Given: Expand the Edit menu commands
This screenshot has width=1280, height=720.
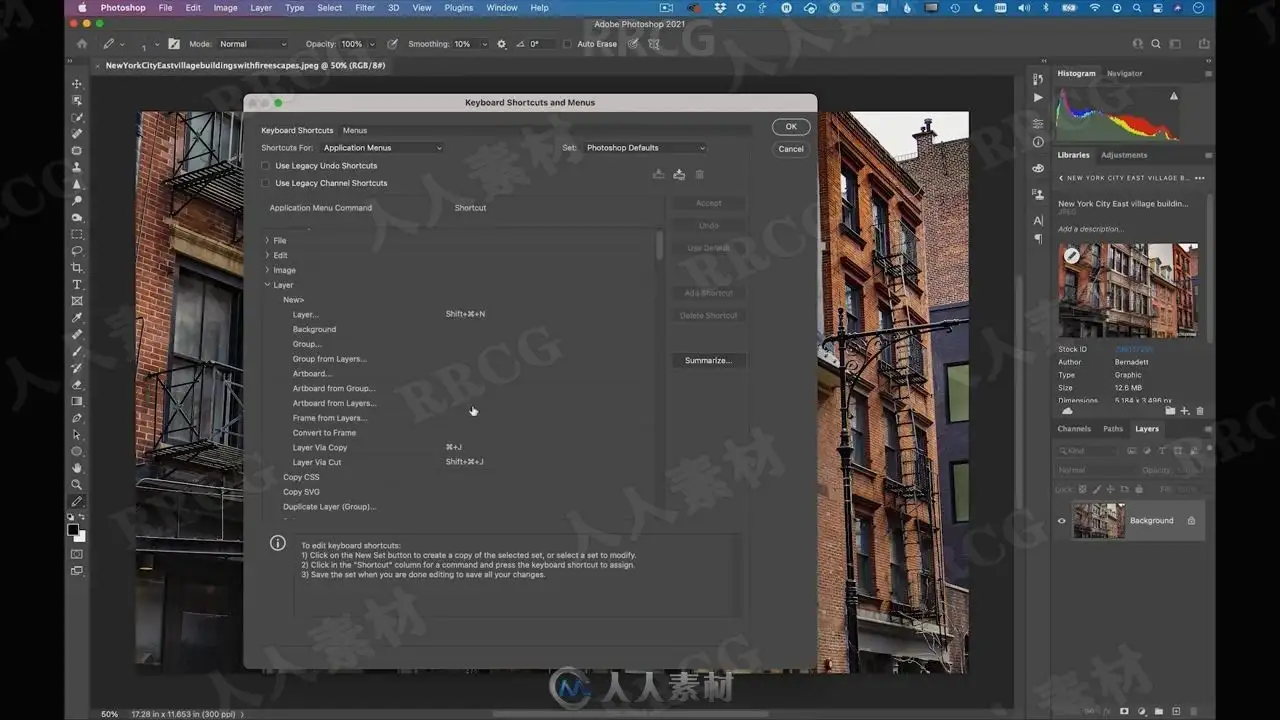Looking at the screenshot, I should point(267,255).
